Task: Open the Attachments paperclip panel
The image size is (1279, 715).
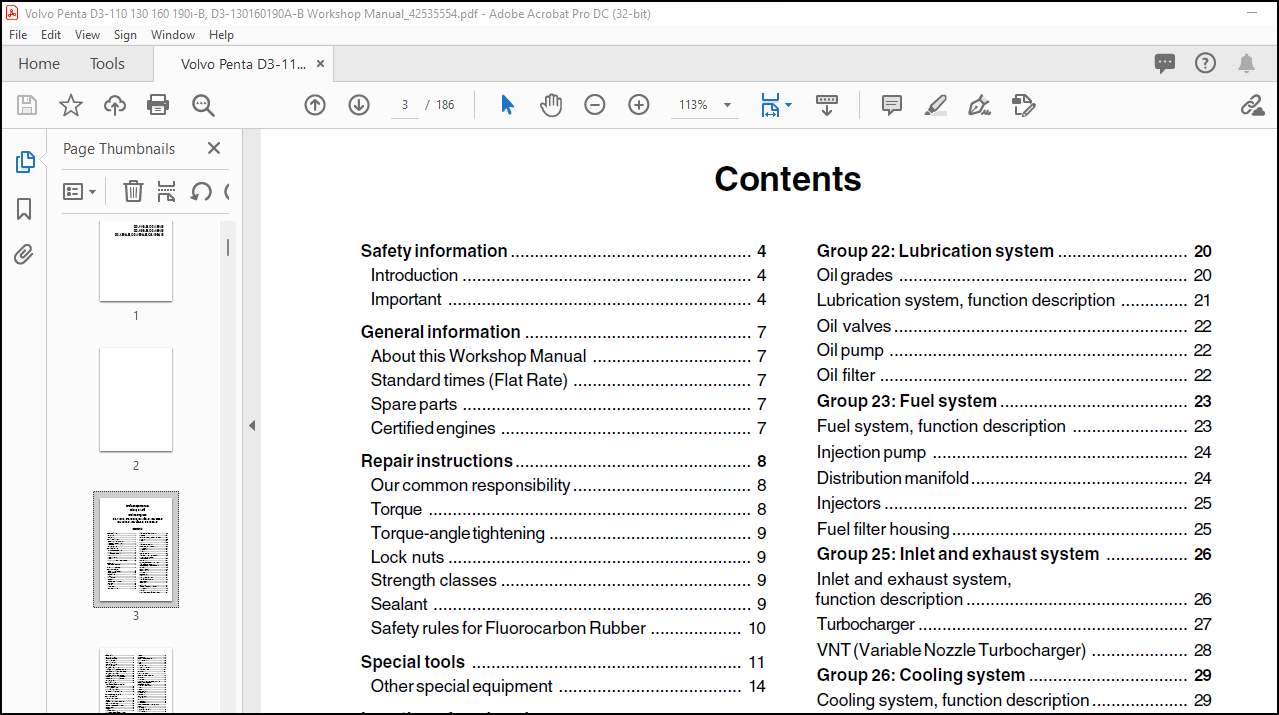Action: pyautogui.click(x=25, y=254)
